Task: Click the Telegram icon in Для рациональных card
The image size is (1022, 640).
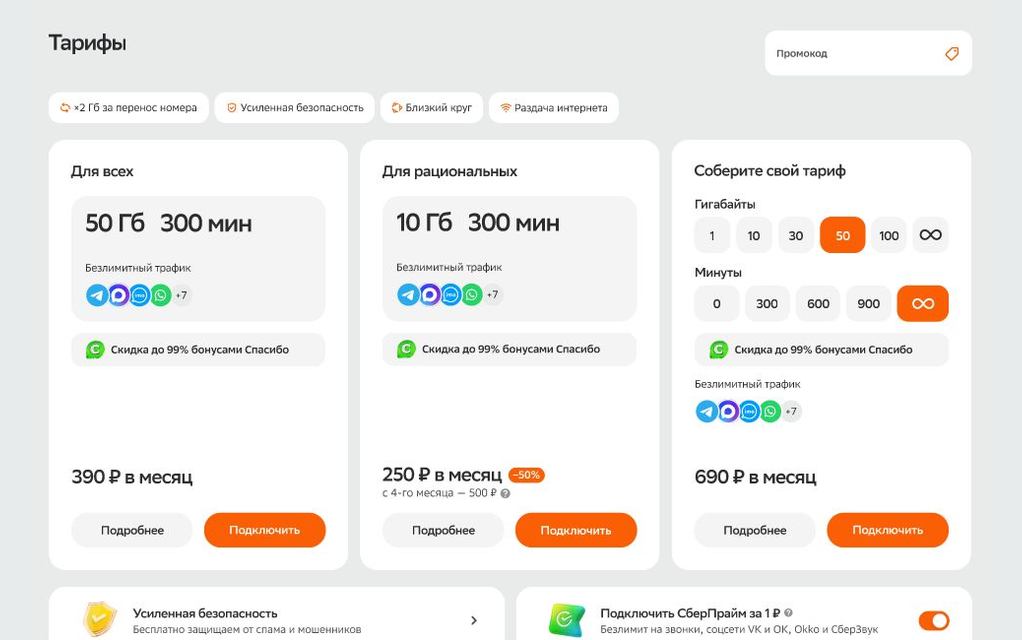Action: click(x=409, y=295)
